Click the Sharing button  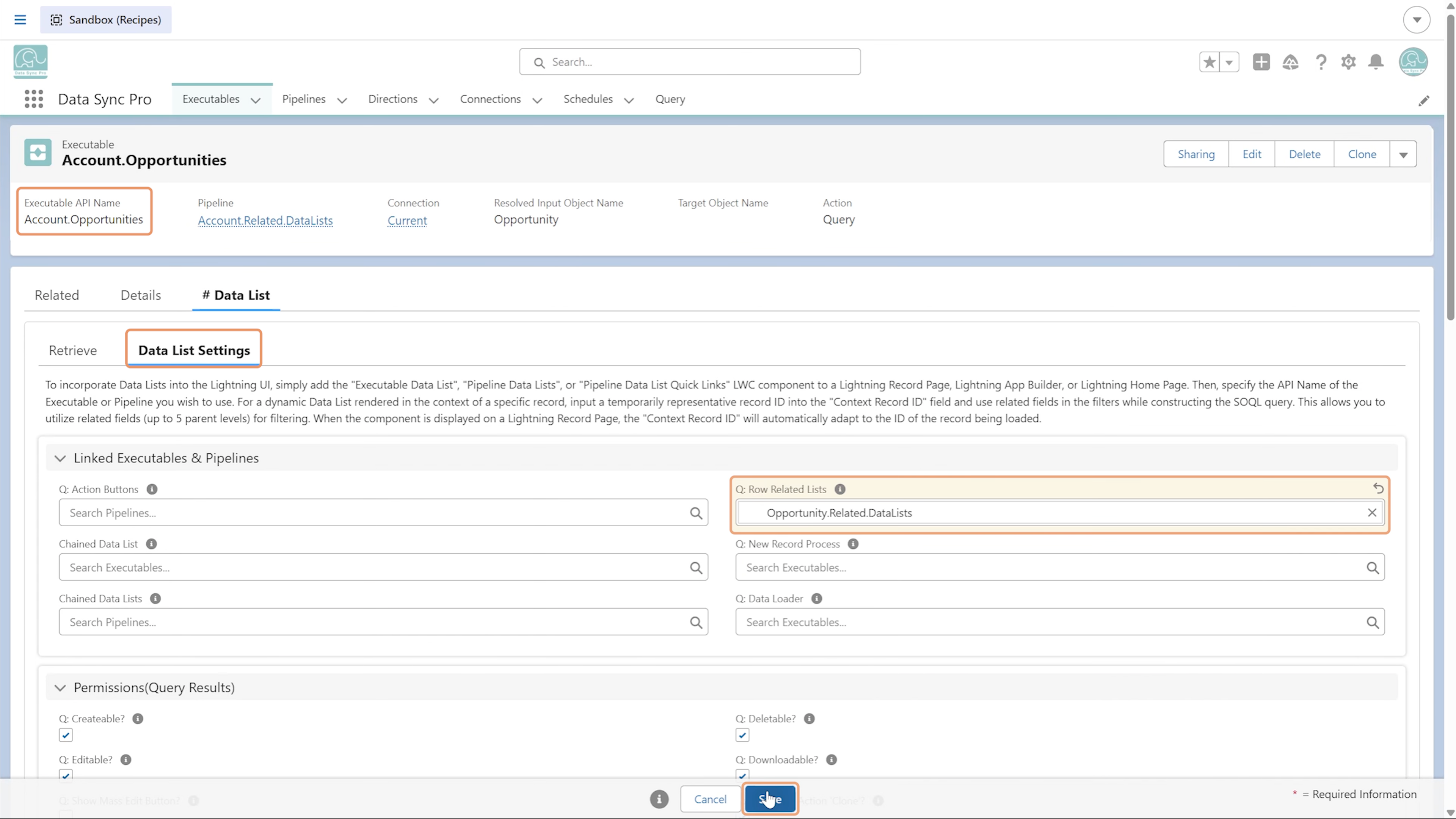1196,154
